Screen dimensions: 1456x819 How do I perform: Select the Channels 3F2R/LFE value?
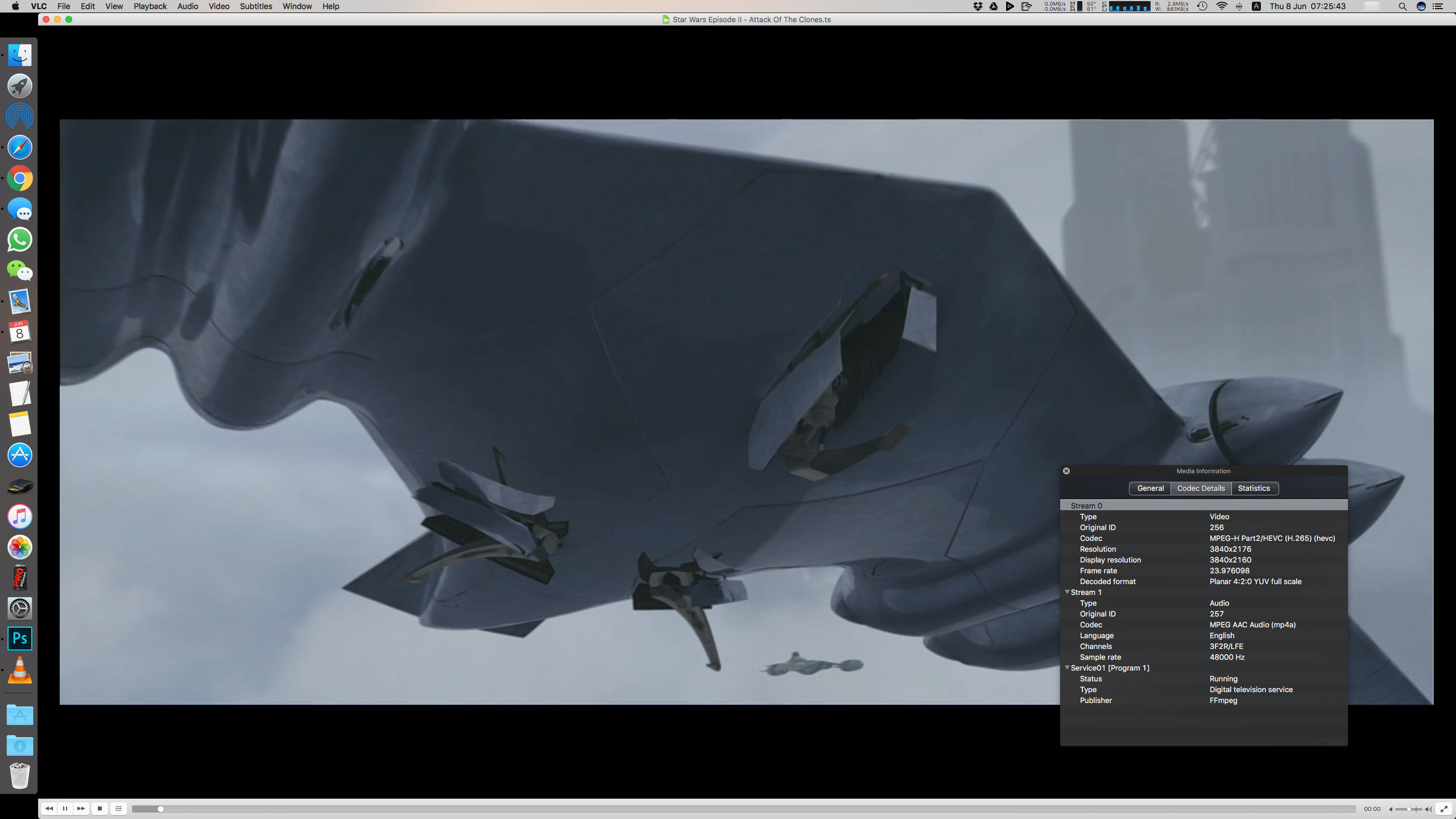1226,646
